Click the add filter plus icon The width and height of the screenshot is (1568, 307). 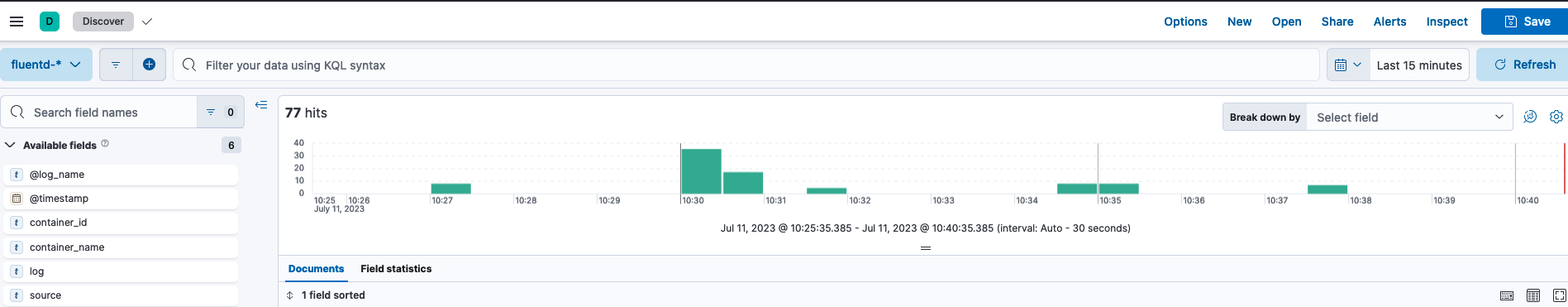[x=149, y=65]
